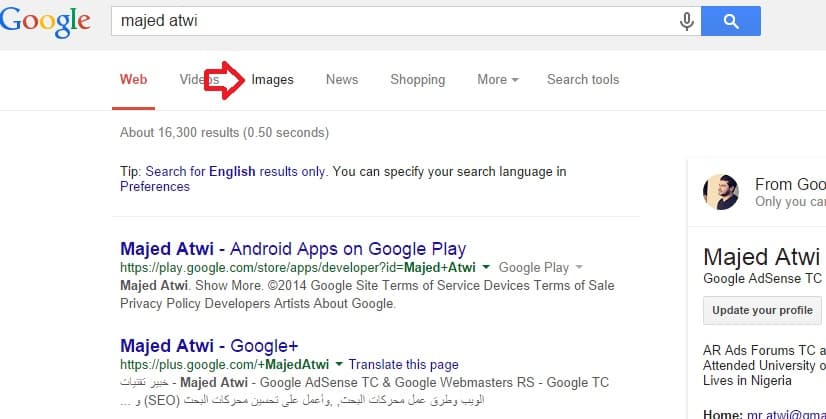Activate voice search microphone icon

(686, 22)
